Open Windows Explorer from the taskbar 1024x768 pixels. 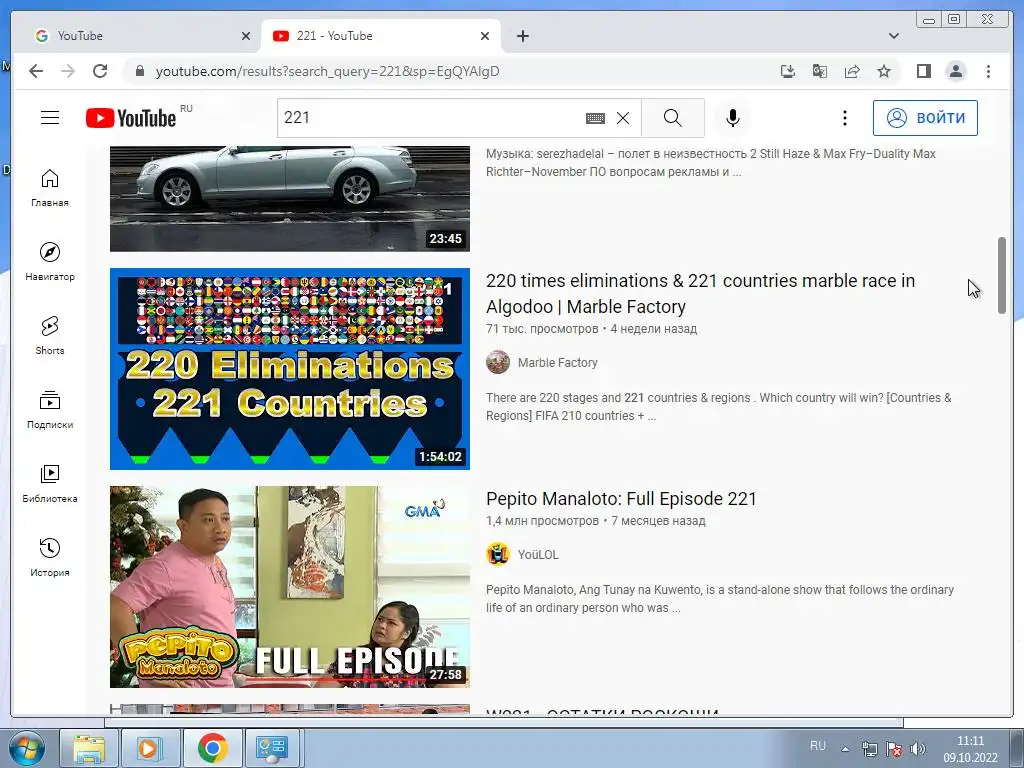click(89, 748)
